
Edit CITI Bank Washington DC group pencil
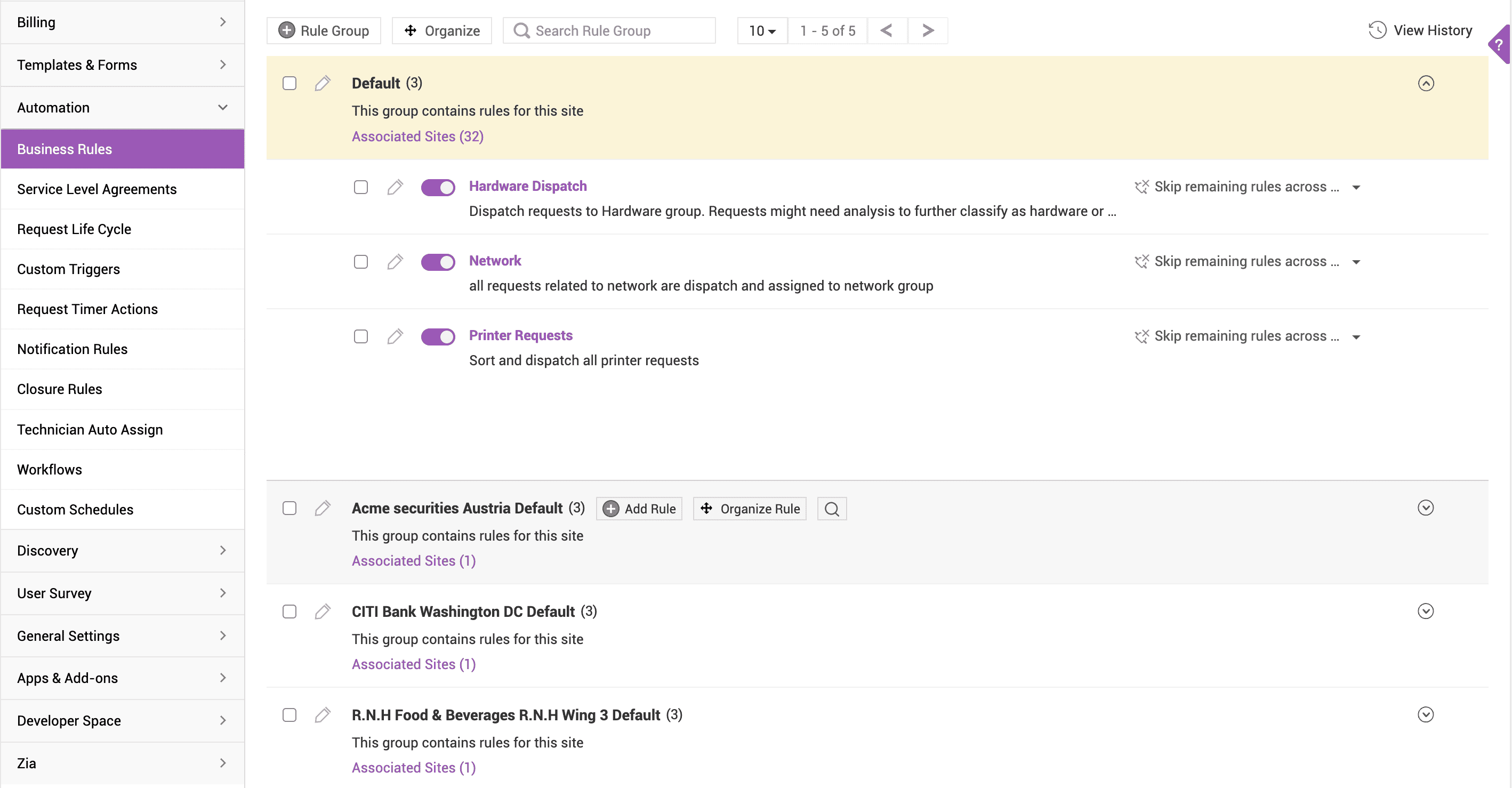coord(322,611)
